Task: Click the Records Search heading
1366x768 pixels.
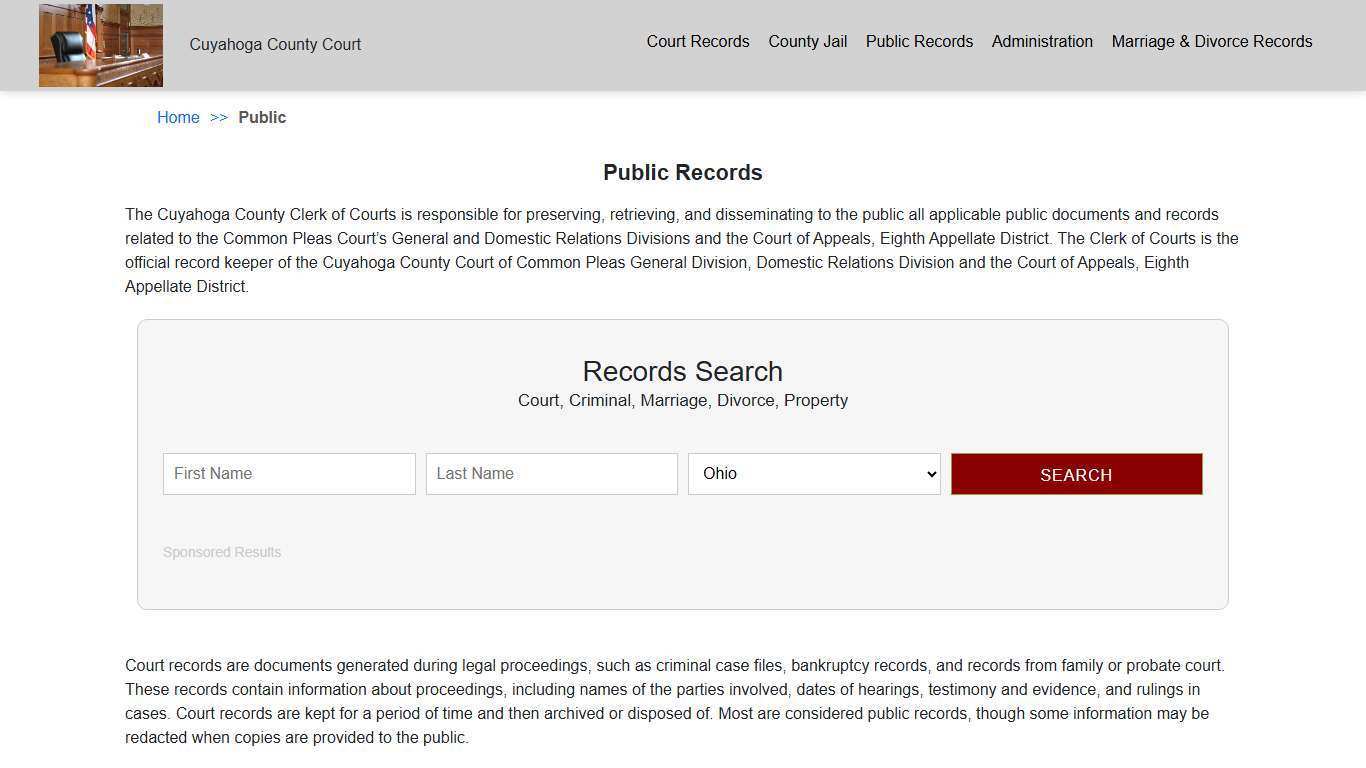Action: tap(682, 371)
